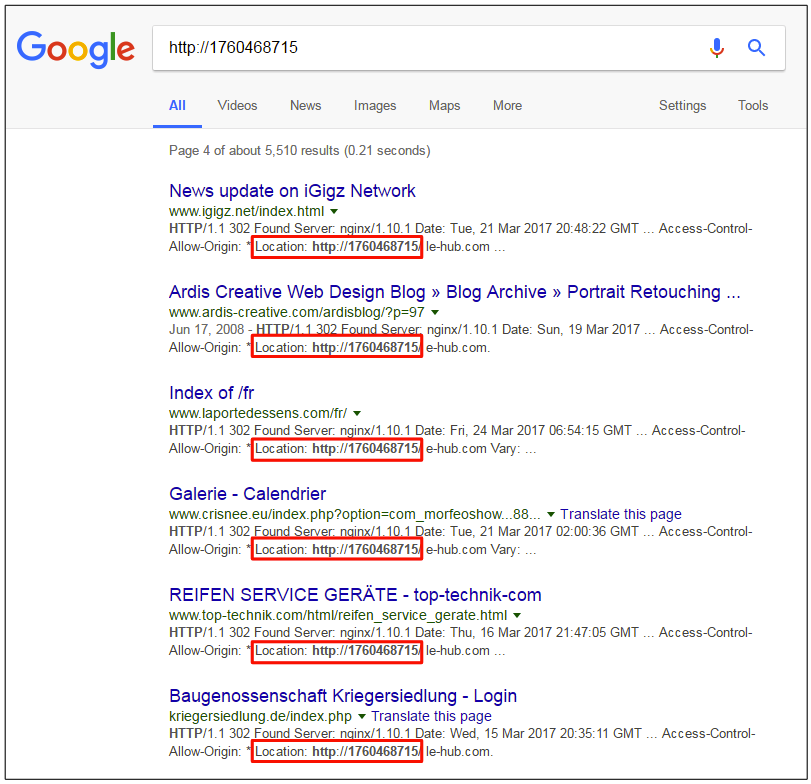Open search Settings menu
This screenshot has width=811, height=784.
click(682, 105)
